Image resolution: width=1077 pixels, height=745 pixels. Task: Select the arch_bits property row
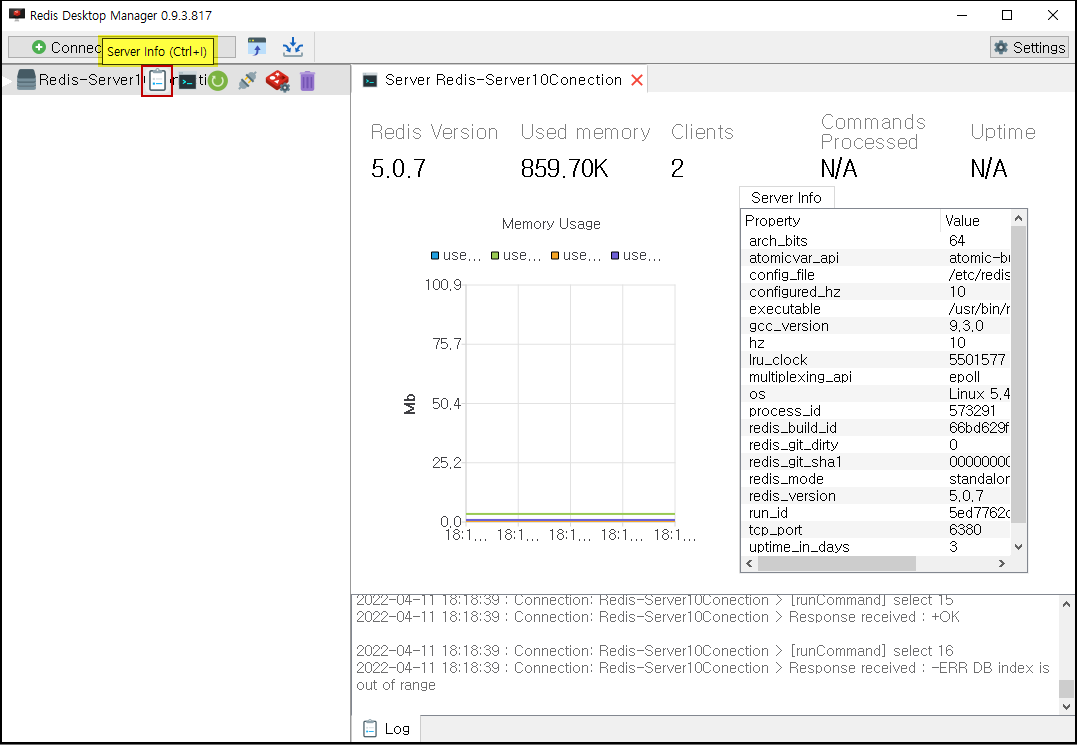(876, 241)
